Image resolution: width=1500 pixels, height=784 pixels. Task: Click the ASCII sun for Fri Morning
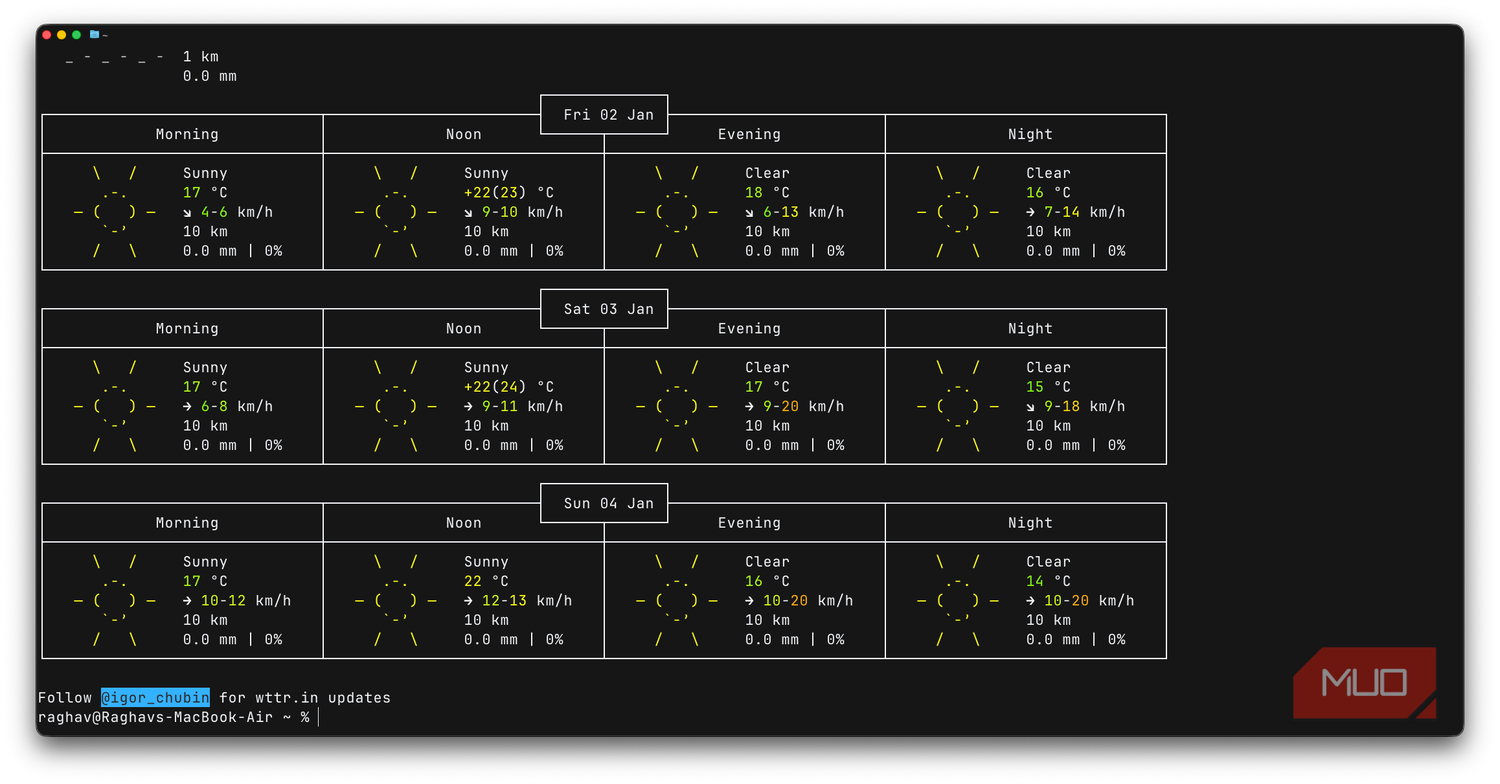pos(115,212)
